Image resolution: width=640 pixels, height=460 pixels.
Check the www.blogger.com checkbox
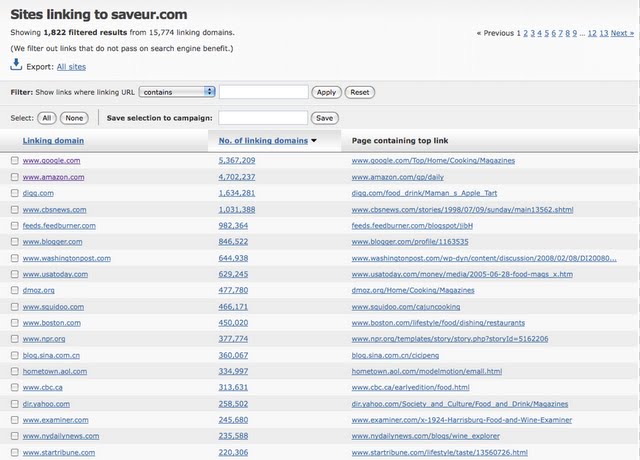(x=15, y=242)
